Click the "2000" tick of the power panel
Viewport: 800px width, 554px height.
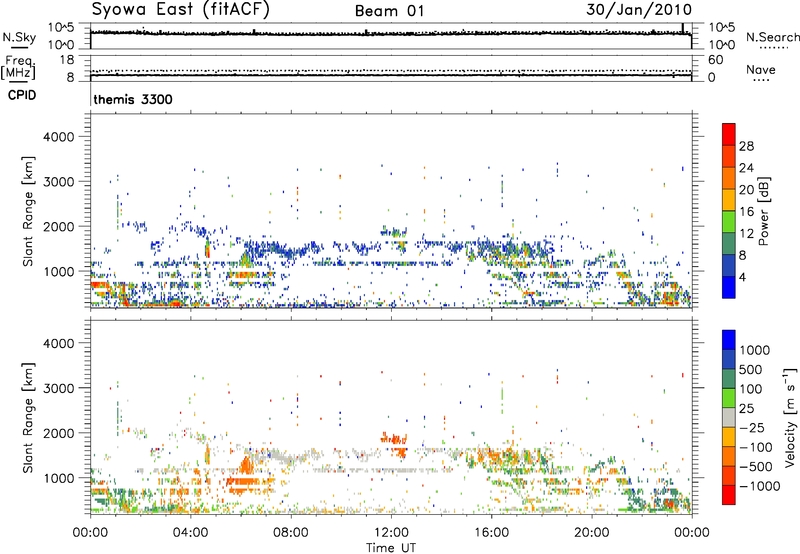[x=58, y=226]
